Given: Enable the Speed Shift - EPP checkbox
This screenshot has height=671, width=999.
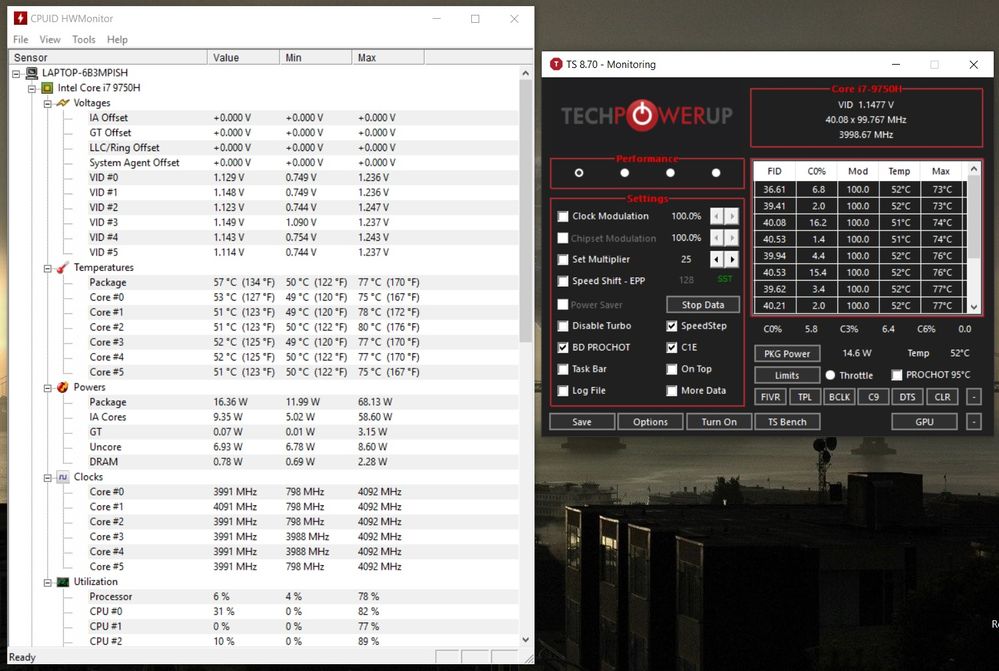Looking at the screenshot, I should pos(563,281).
